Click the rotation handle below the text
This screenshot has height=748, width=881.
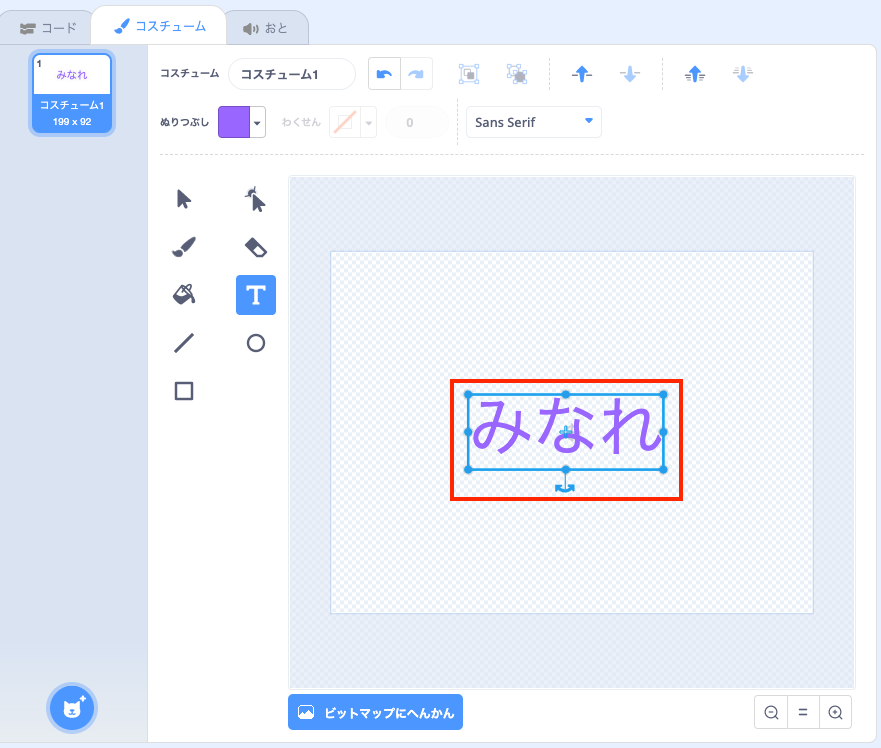(x=565, y=487)
